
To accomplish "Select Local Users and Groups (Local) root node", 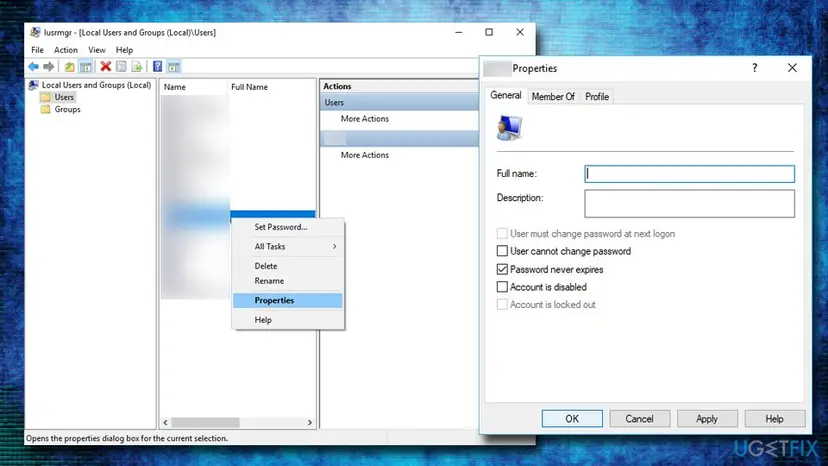I will coord(96,85).
